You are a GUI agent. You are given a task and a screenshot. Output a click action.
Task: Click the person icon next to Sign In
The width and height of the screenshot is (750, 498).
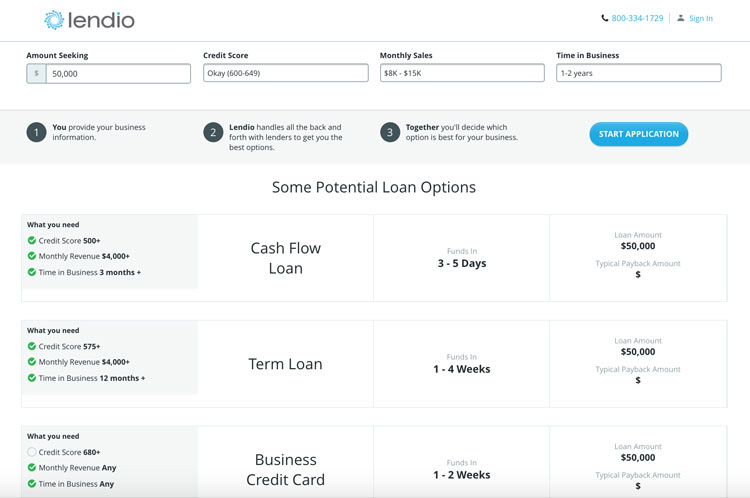click(x=681, y=18)
